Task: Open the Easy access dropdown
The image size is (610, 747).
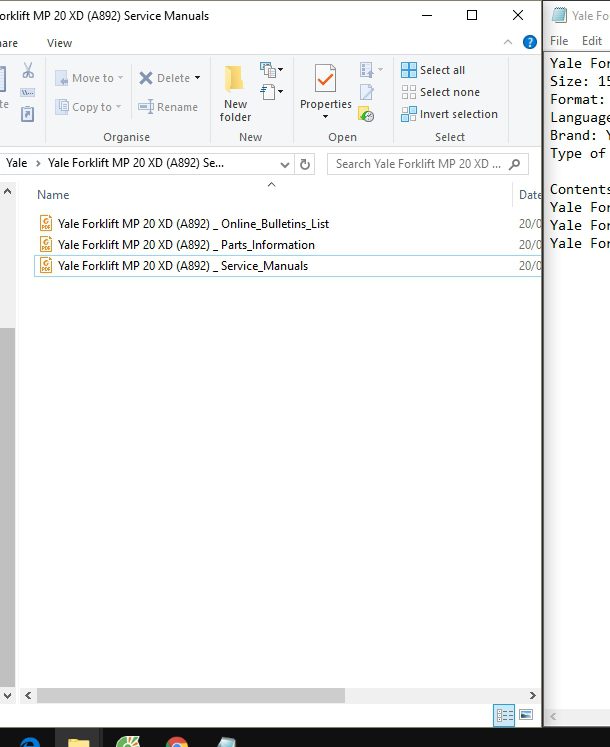Action: pyautogui.click(x=272, y=91)
